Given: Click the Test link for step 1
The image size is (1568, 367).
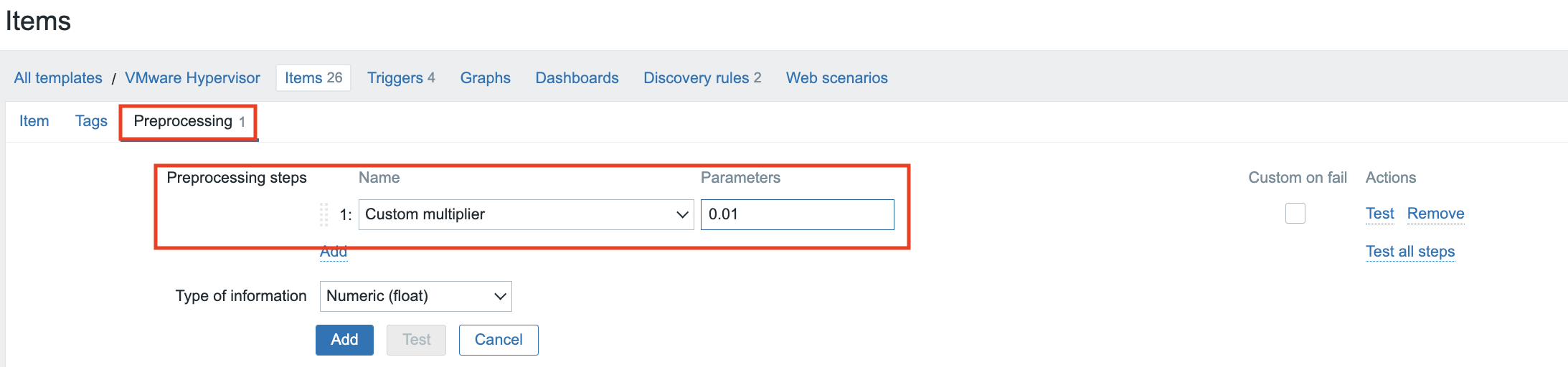Looking at the screenshot, I should click(1379, 214).
